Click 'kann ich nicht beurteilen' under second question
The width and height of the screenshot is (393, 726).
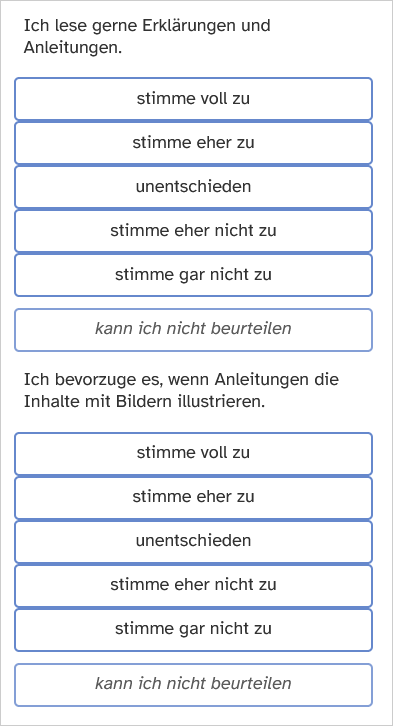193,685
